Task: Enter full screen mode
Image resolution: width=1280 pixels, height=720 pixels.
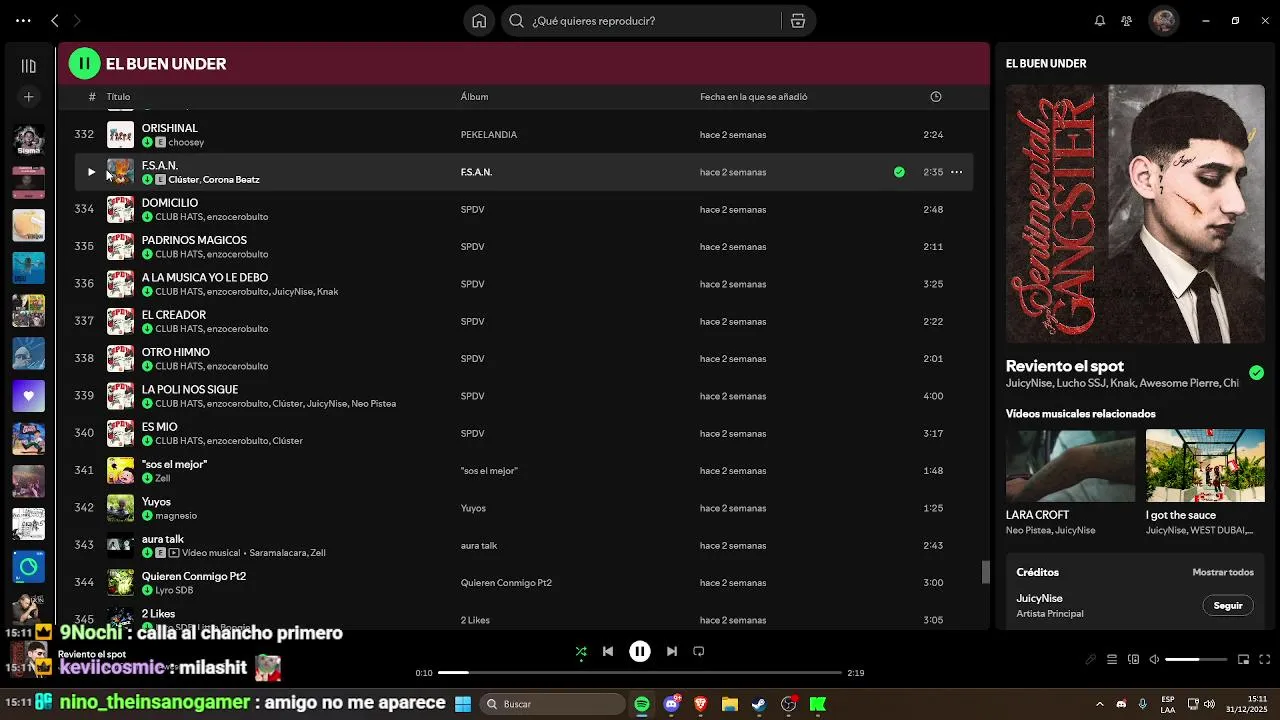Action: point(1265,660)
